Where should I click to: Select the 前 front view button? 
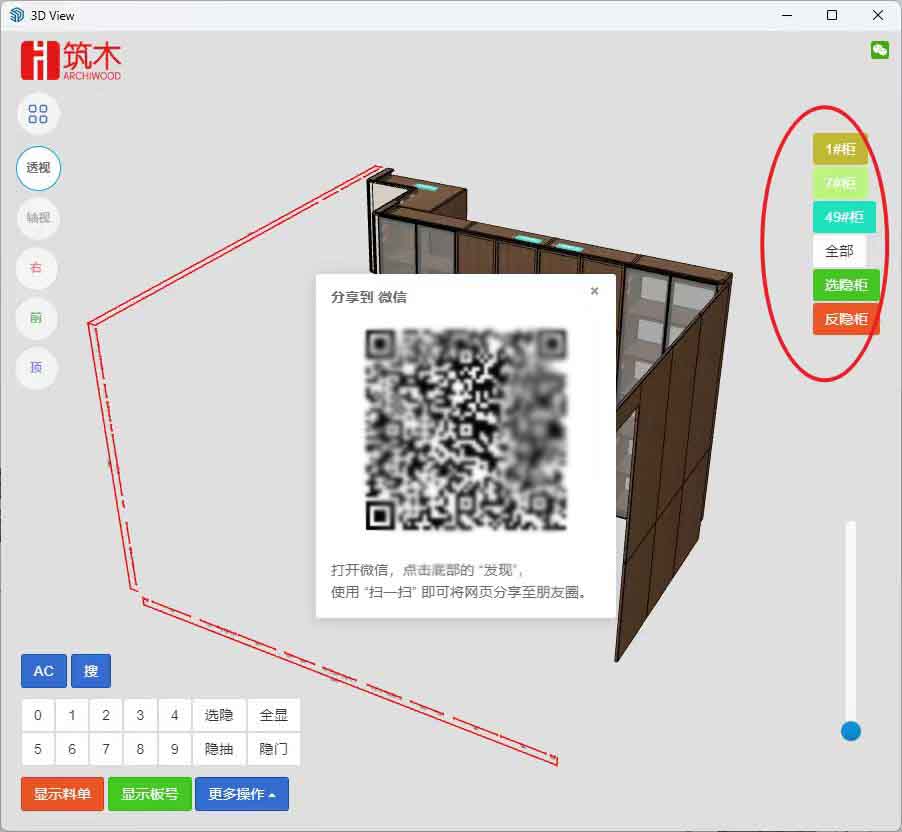click(x=37, y=318)
